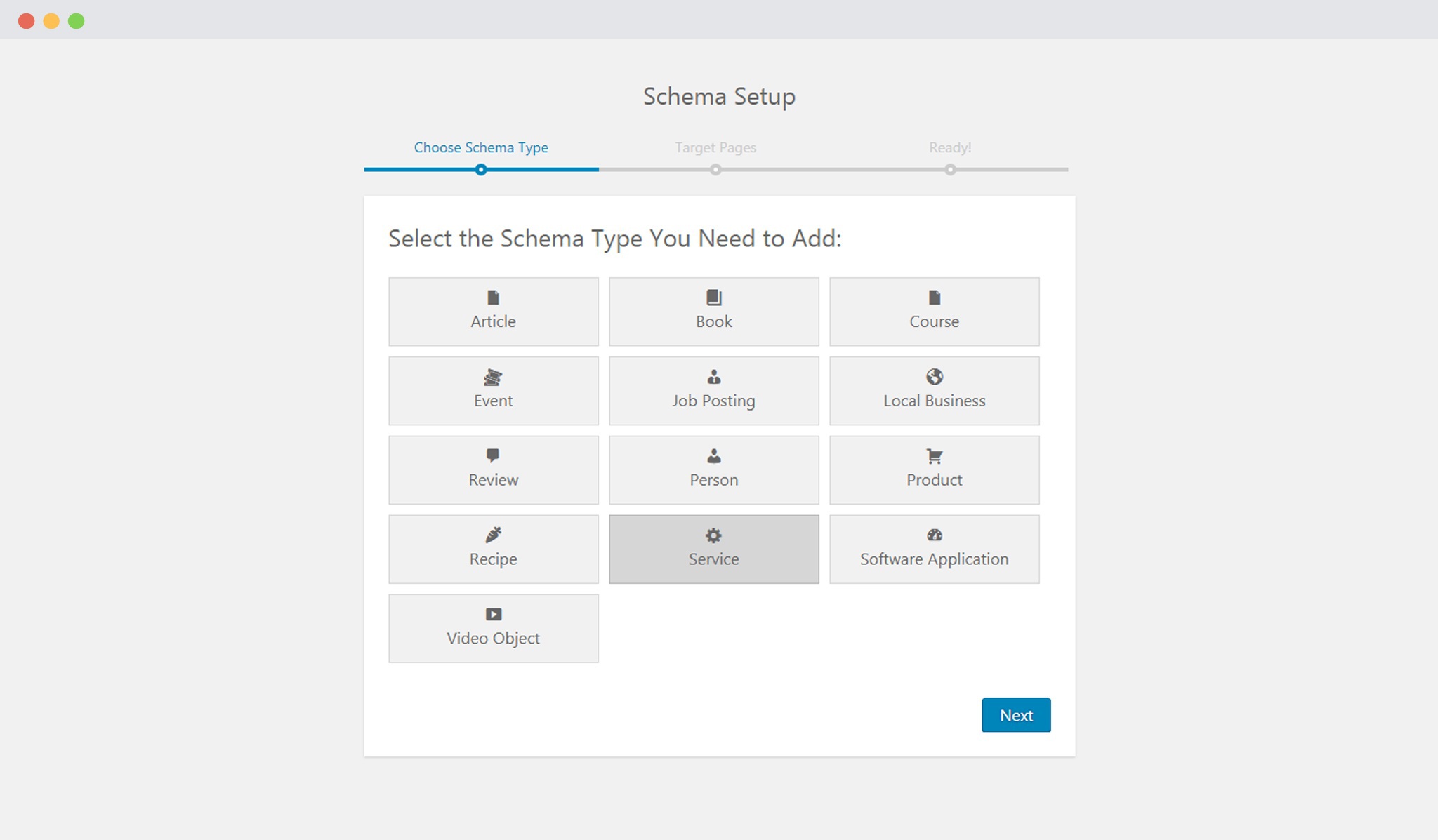
Task: Select the Event tickets icon
Action: 493,376
